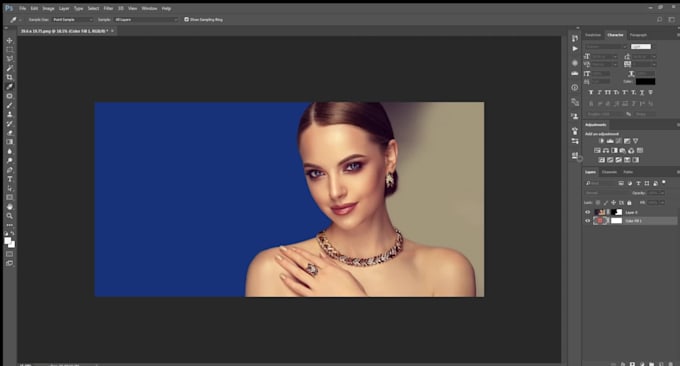This screenshot has height=366, width=680.
Task: Open the Sample All Layers dropdown
Action: (x=146, y=20)
